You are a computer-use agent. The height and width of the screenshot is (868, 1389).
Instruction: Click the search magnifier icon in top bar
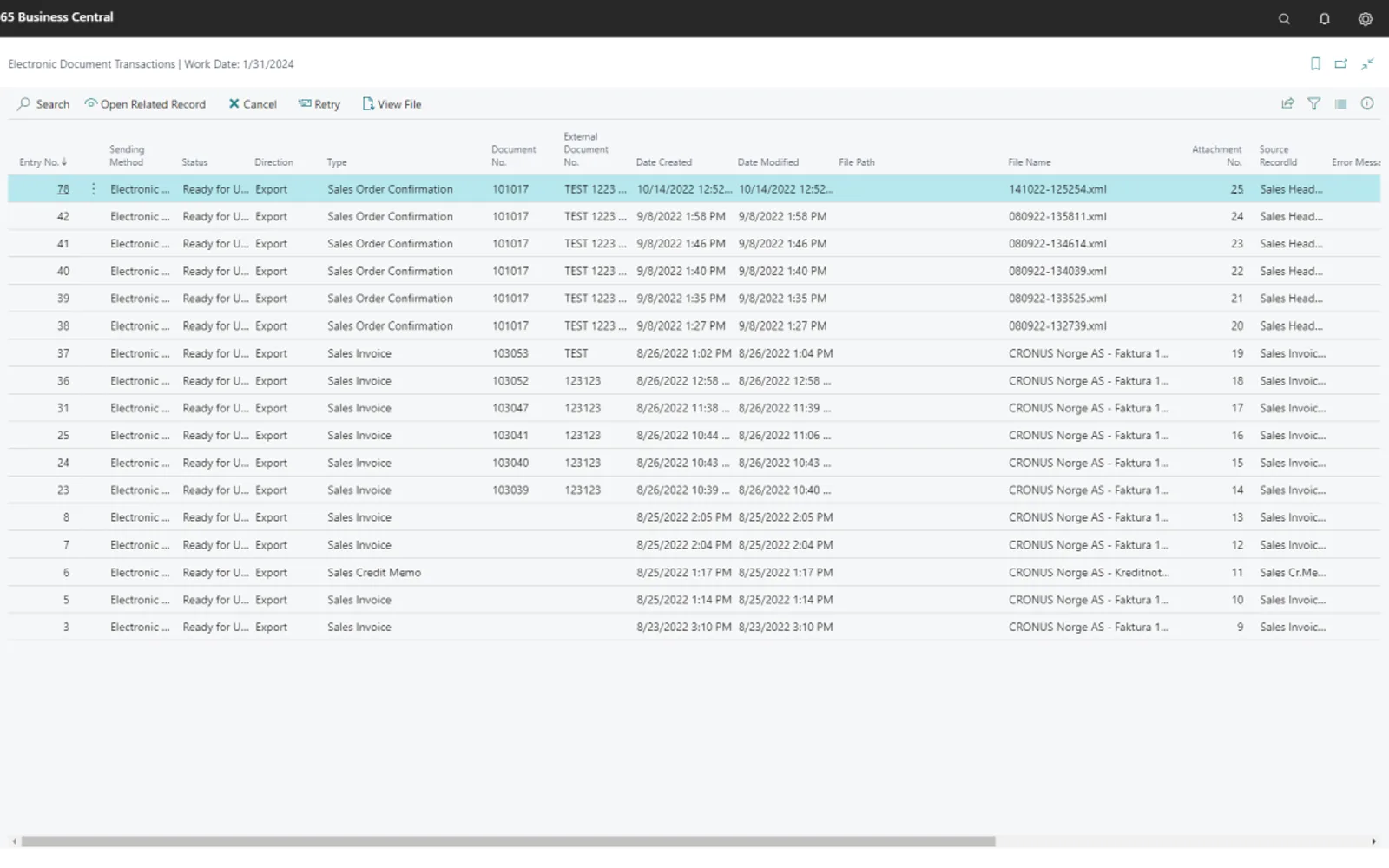click(1284, 18)
